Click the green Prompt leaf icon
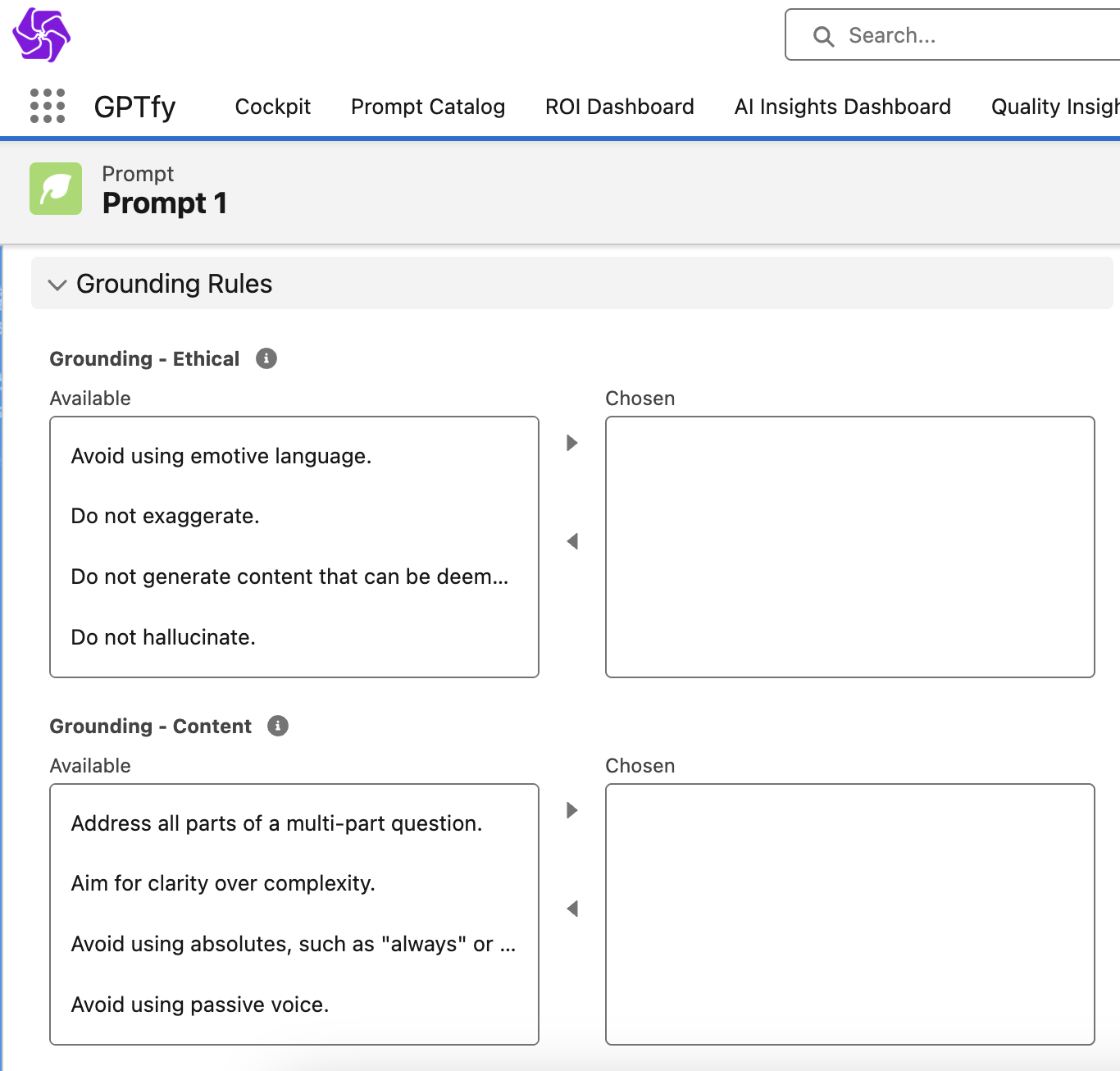Screen dimensions: 1120x1071 tap(56, 189)
